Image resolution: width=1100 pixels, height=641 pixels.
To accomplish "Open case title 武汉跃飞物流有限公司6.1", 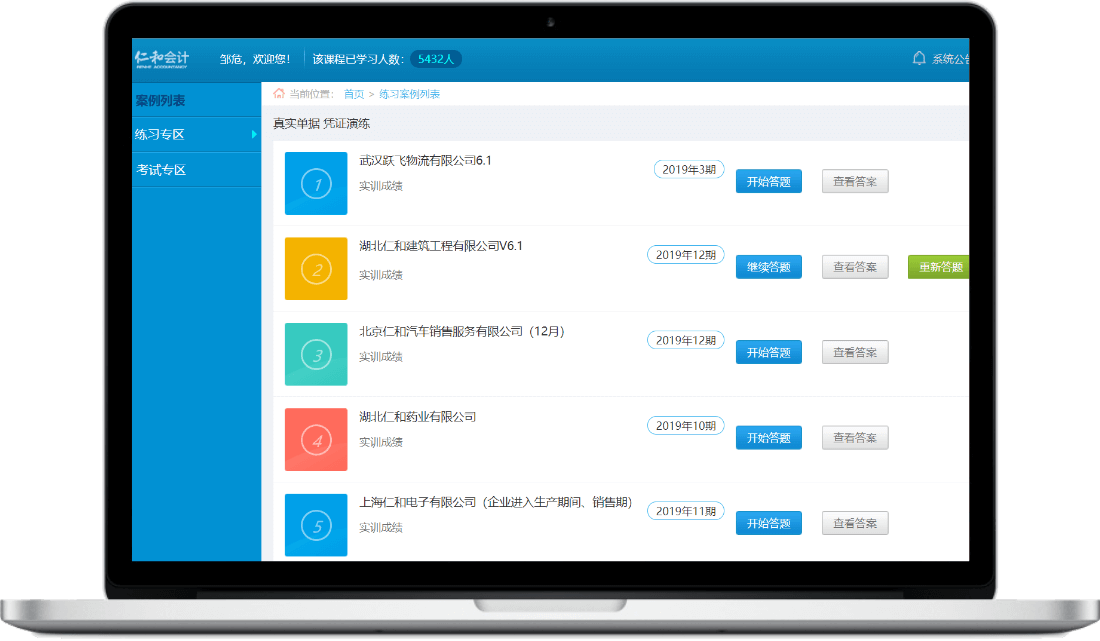I will (425, 161).
